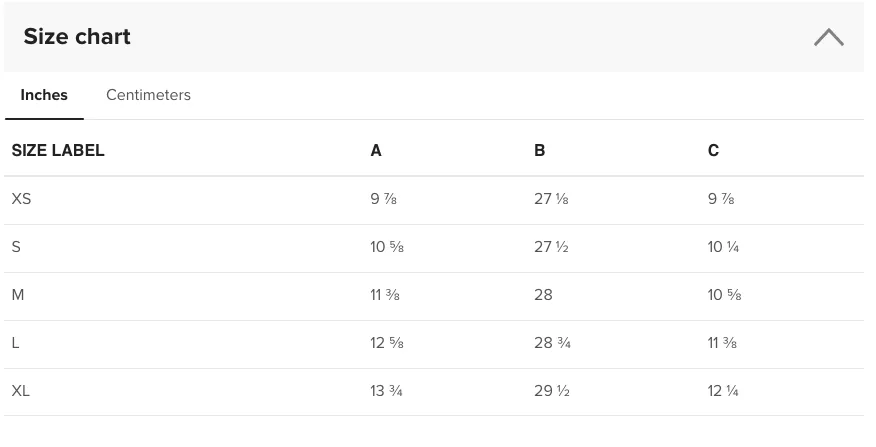
Task: Click column header A
Action: 376,150
